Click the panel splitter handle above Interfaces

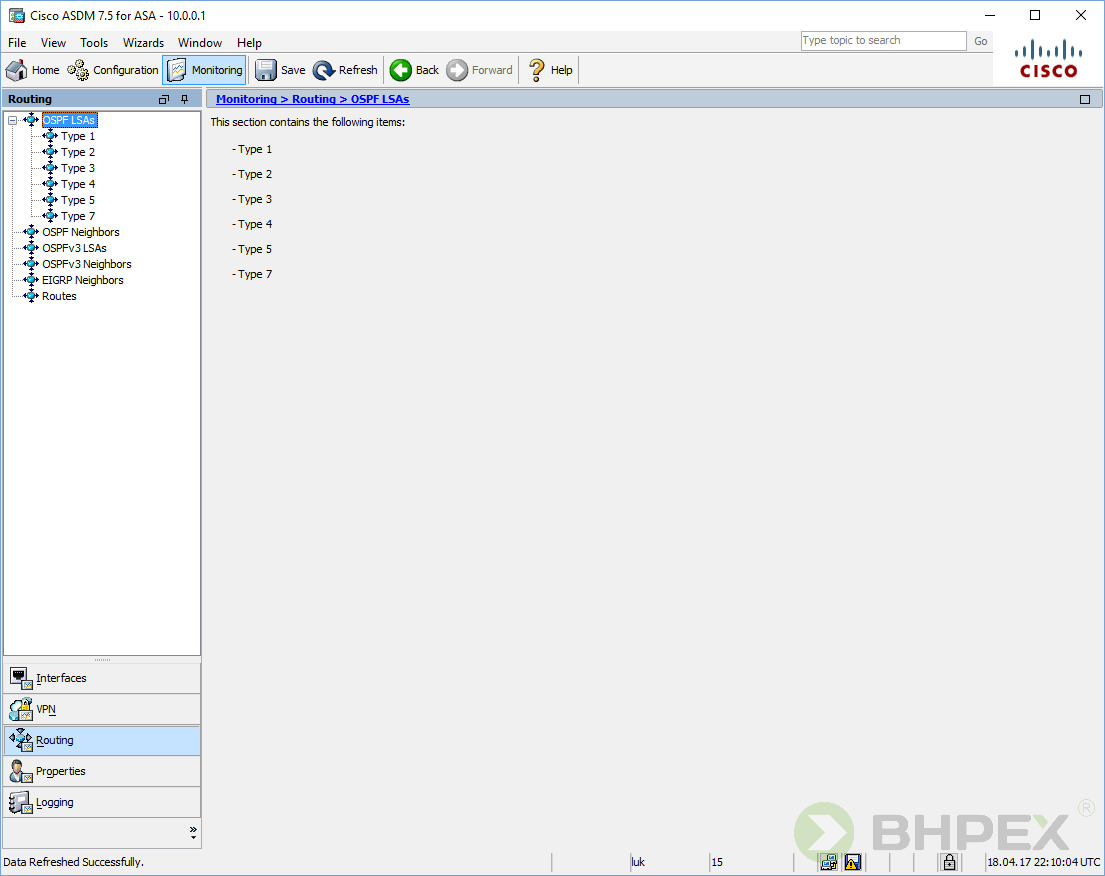point(102,659)
